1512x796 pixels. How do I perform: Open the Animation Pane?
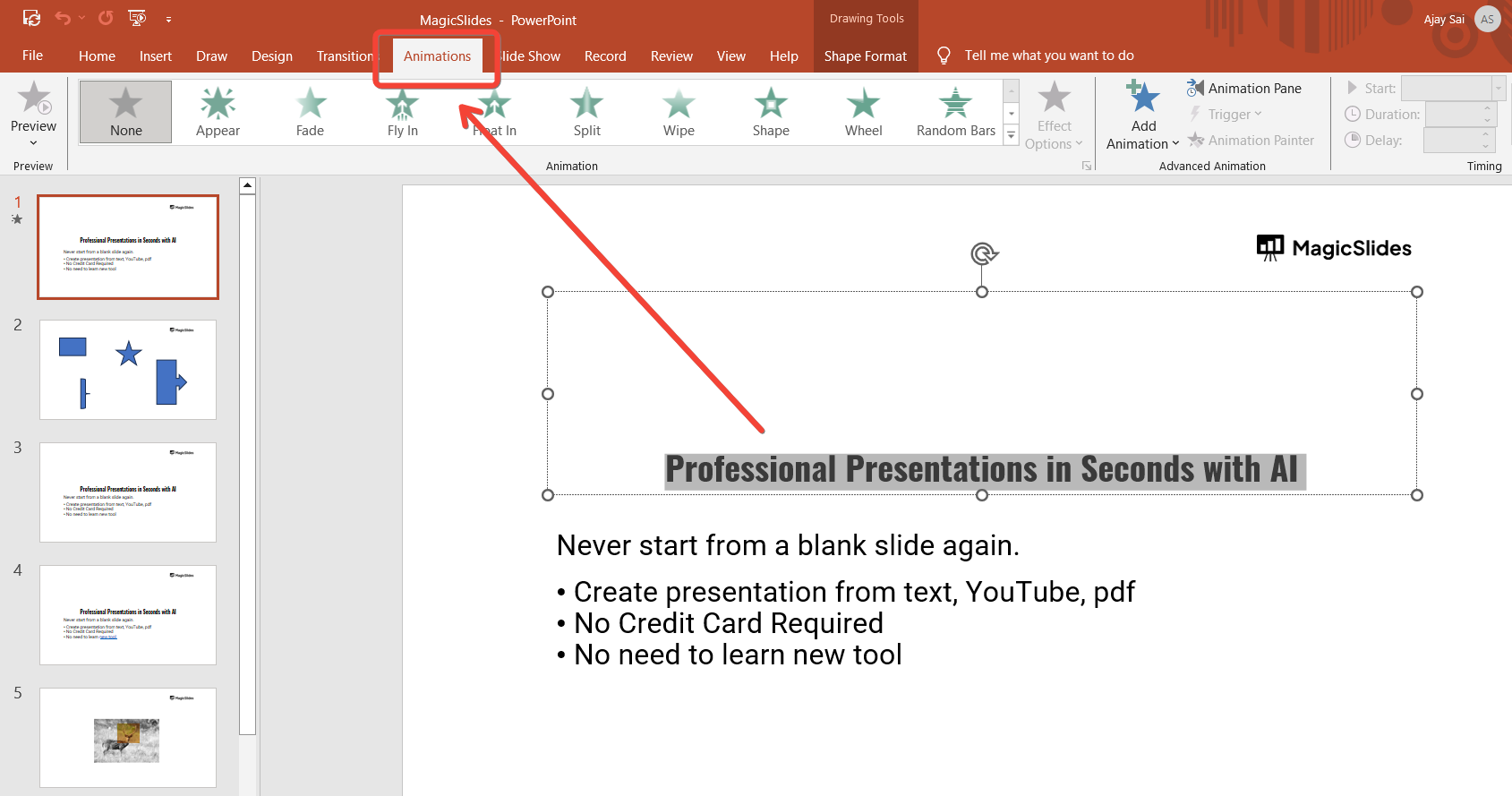coord(1244,88)
